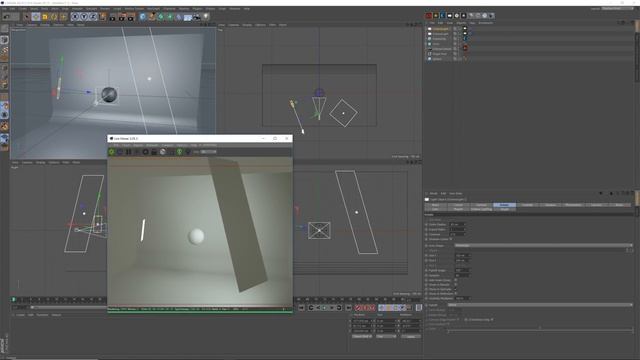
Task: Click the Camera object icon in toolbar
Action: click(197, 17)
